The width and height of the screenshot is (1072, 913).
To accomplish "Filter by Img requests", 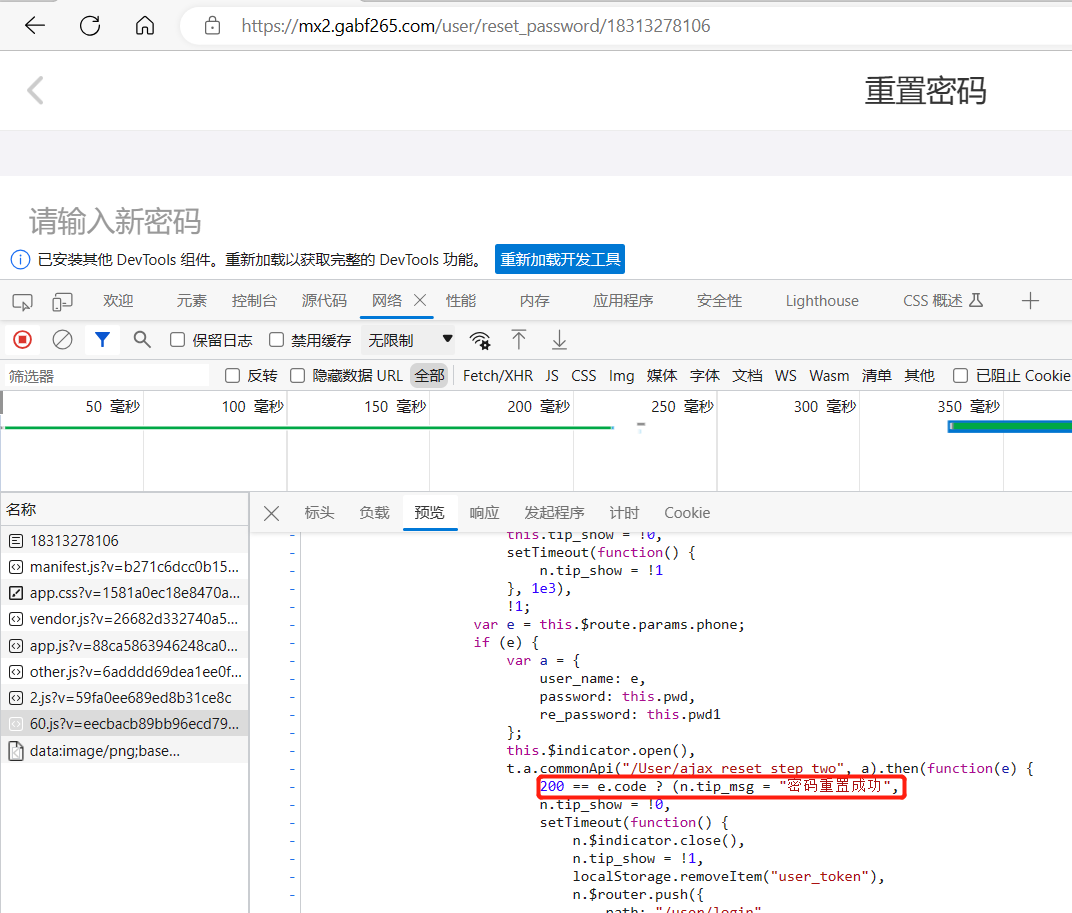I will tap(621, 375).
